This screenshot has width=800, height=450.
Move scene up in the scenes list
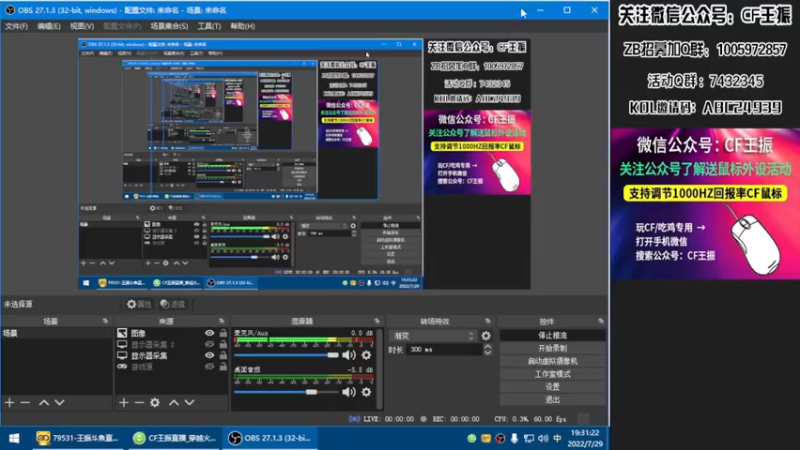[44, 403]
